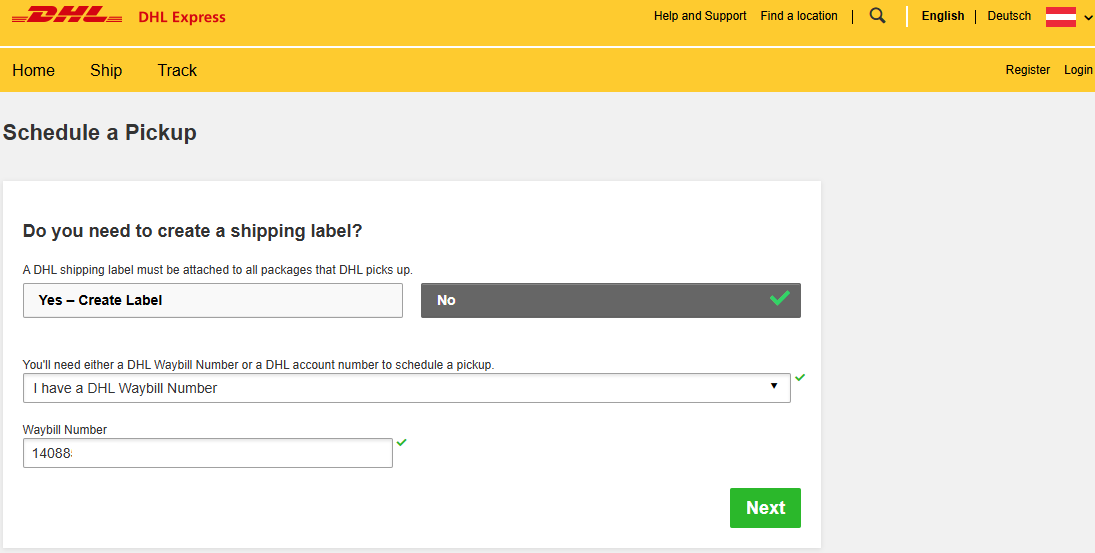Select the 'No' shipping label option
Viewport: 1095px width, 553px height.
pos(610,300)
